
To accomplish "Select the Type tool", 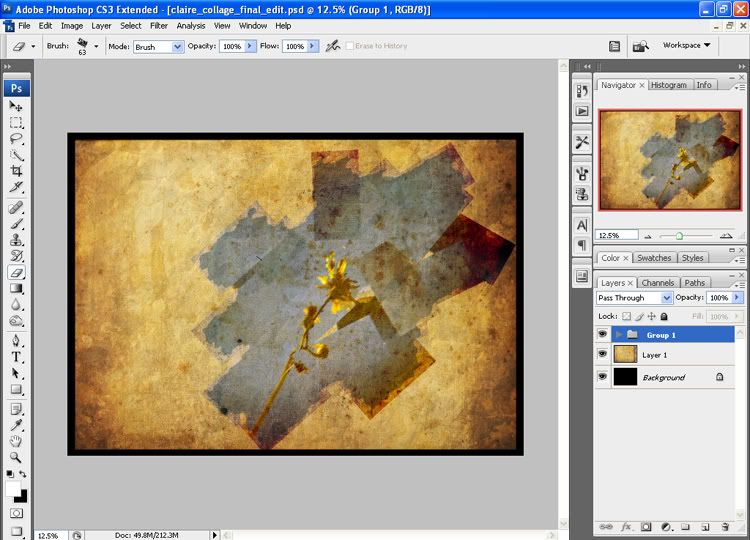I will coord(16,357).
